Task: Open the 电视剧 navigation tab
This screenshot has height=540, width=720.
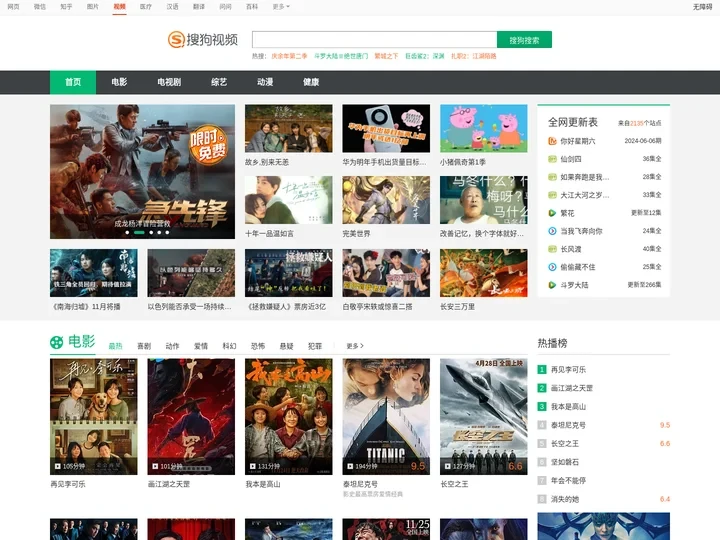Action: tap(169, 82)
